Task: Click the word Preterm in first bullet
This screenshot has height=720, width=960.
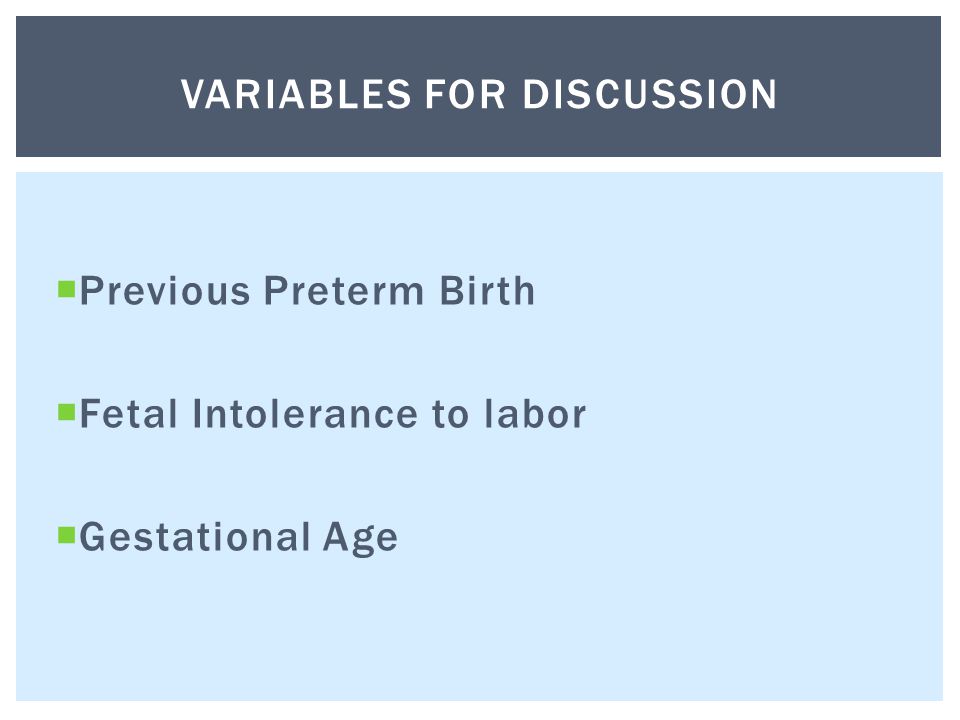Action: pos(343,290)
